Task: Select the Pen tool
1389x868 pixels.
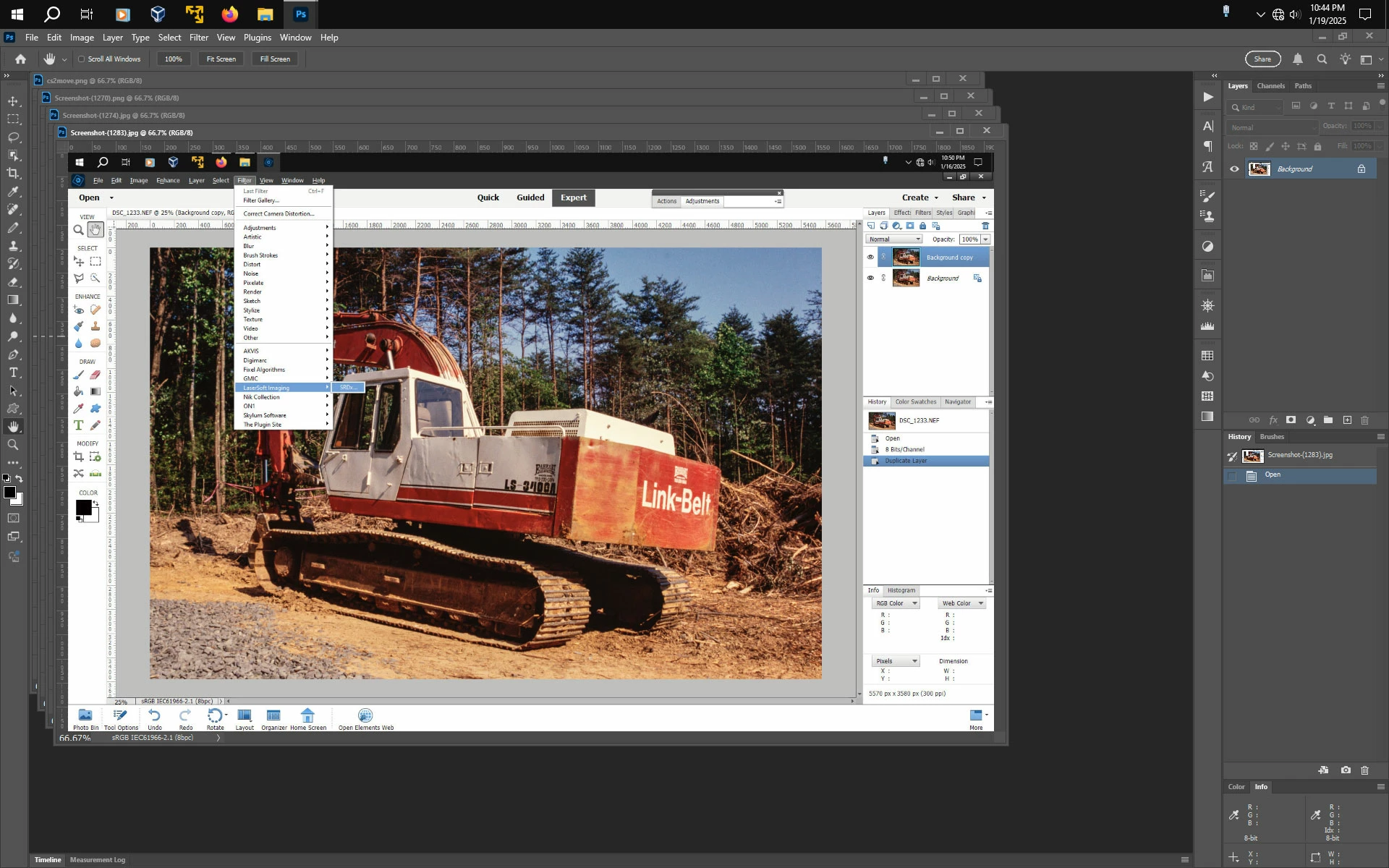Action: pos(13,354)
